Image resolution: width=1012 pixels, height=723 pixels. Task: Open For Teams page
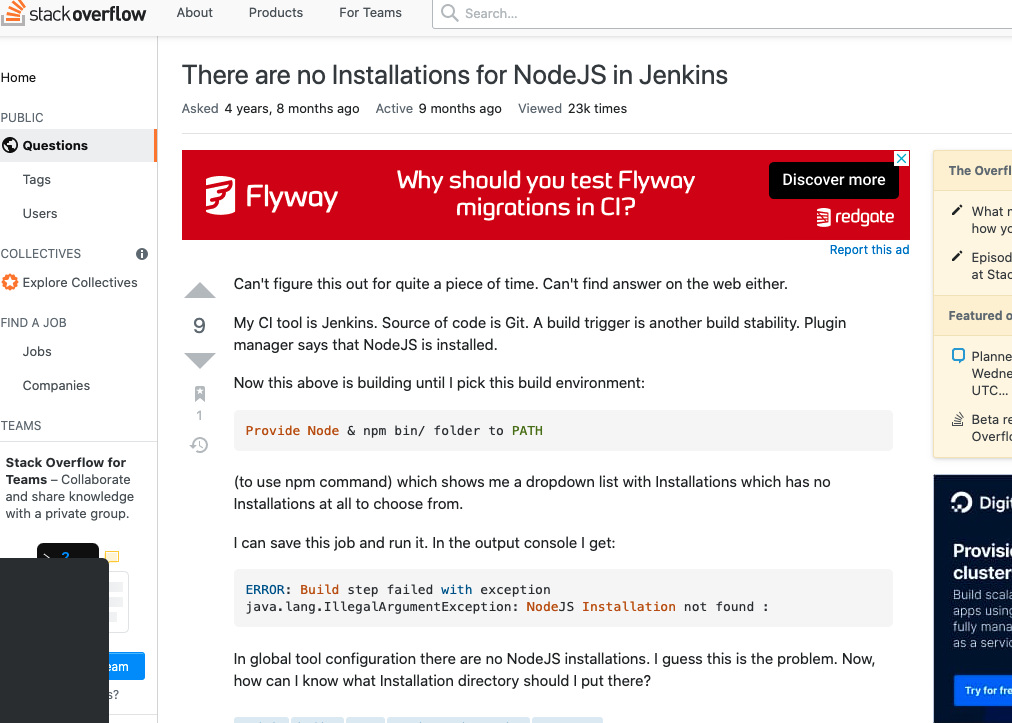(370, 13)
